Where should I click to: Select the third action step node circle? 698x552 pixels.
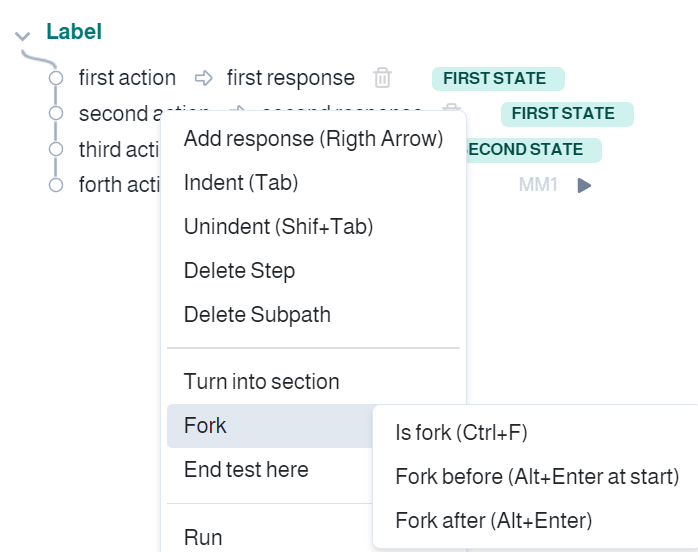56,149
